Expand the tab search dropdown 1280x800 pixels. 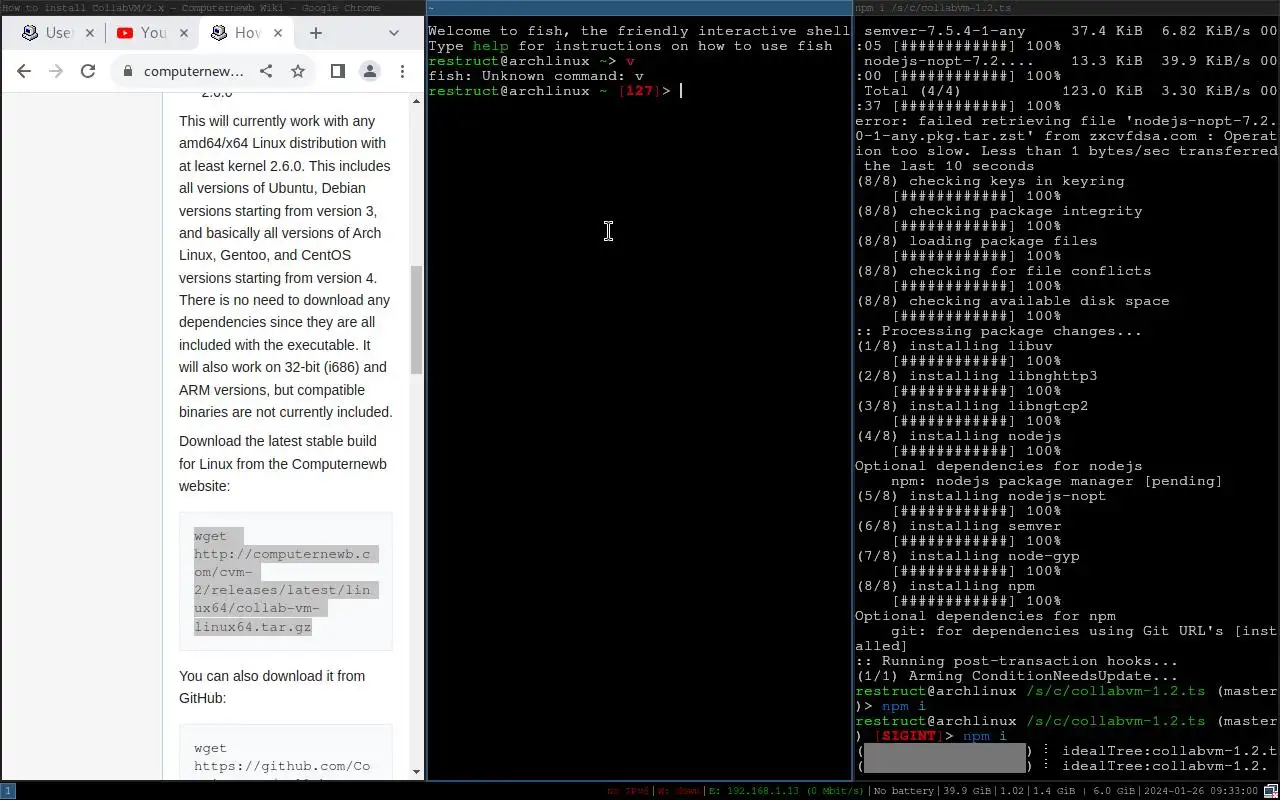tap(394, 33)
